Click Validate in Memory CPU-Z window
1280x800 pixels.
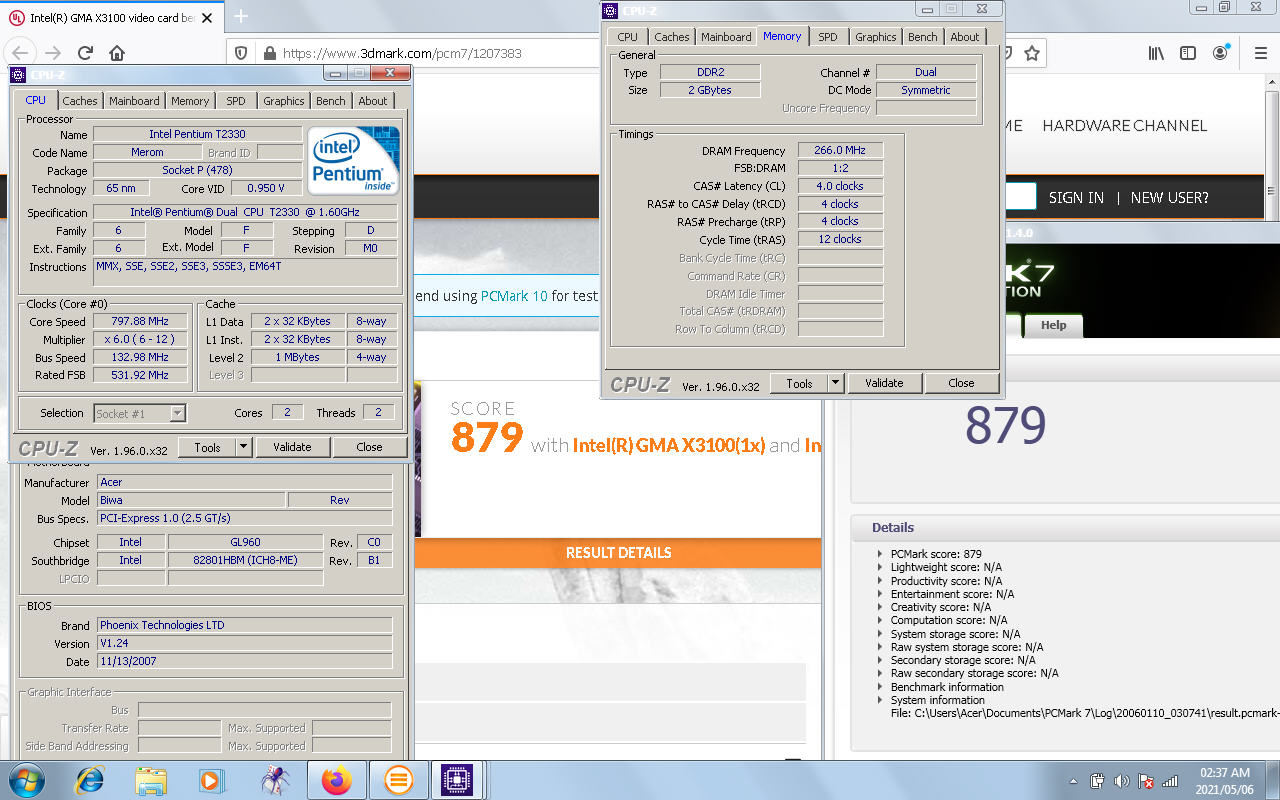coord(884,383)
